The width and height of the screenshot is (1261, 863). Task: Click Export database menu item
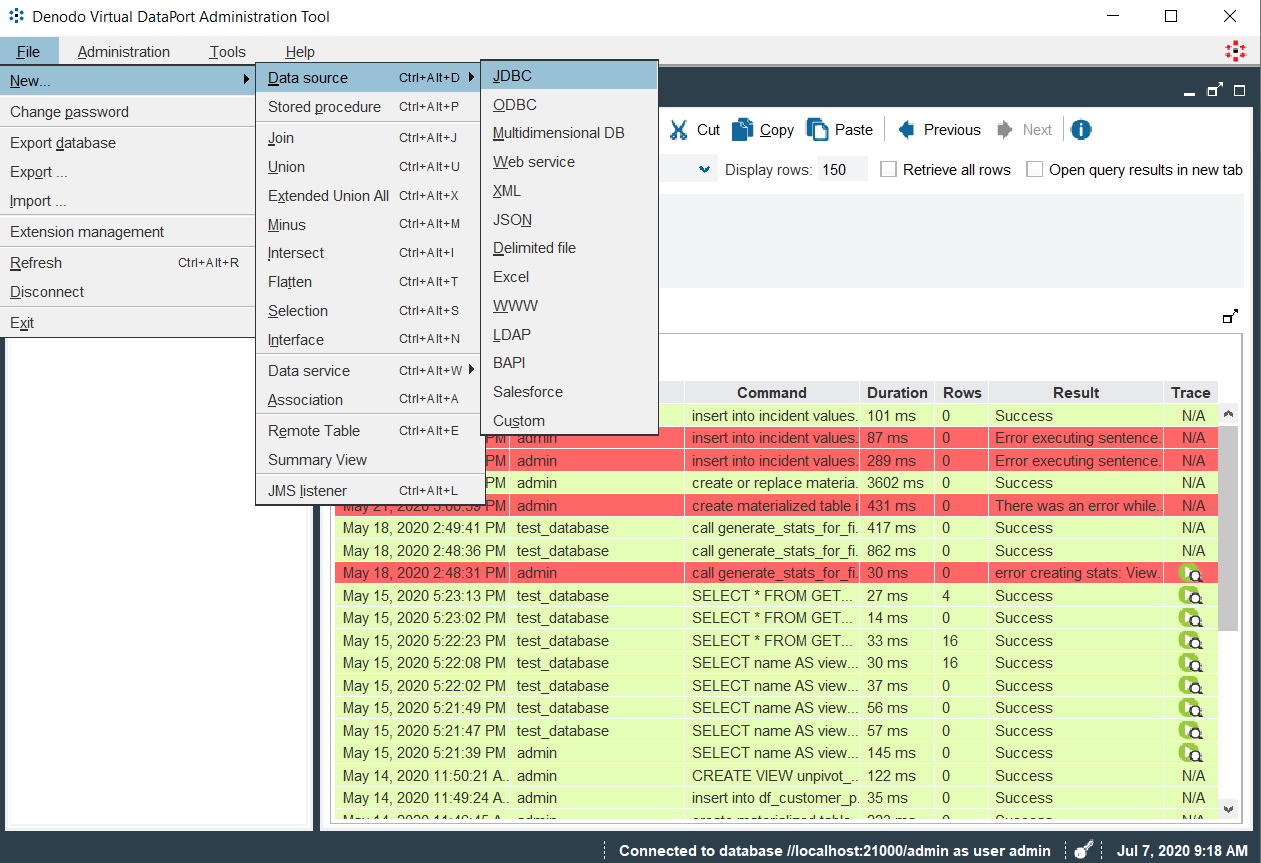[x=128, y=143]
